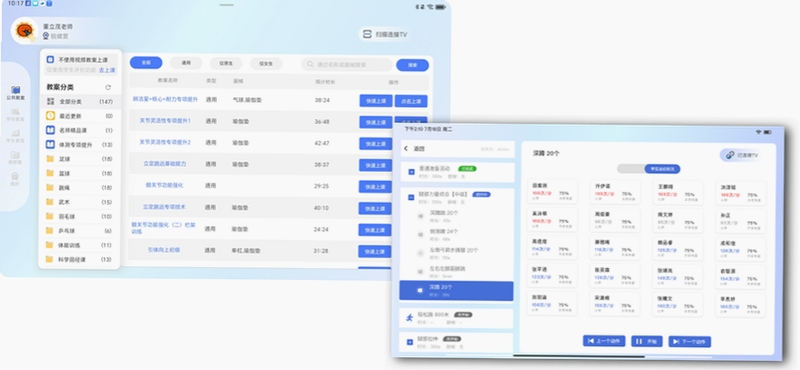Image resolution: width=800 pixels, height=370 pixels.
Task: Select the 名师精品课 category
Action: click(x=80, y=130)
